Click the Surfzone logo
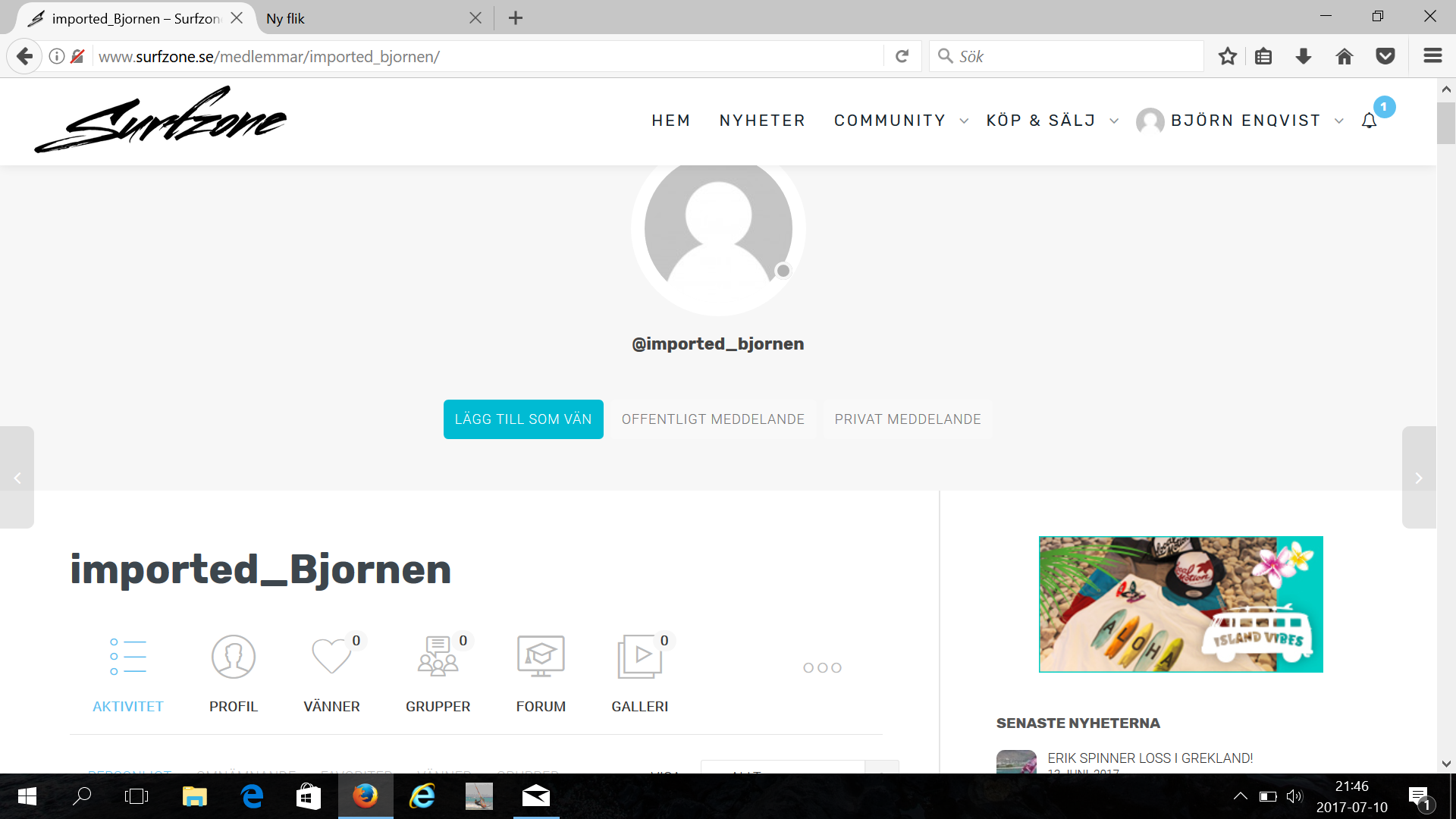 (x=161, y=120)
